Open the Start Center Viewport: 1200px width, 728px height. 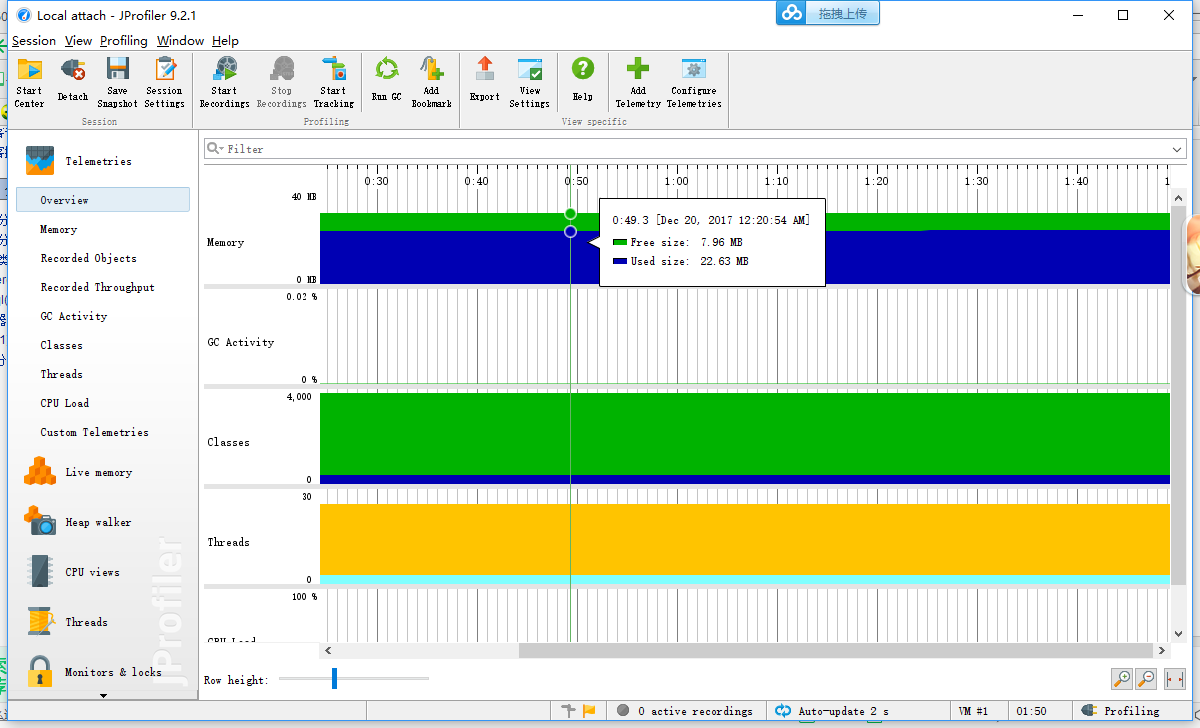click(x=29, y=82)
